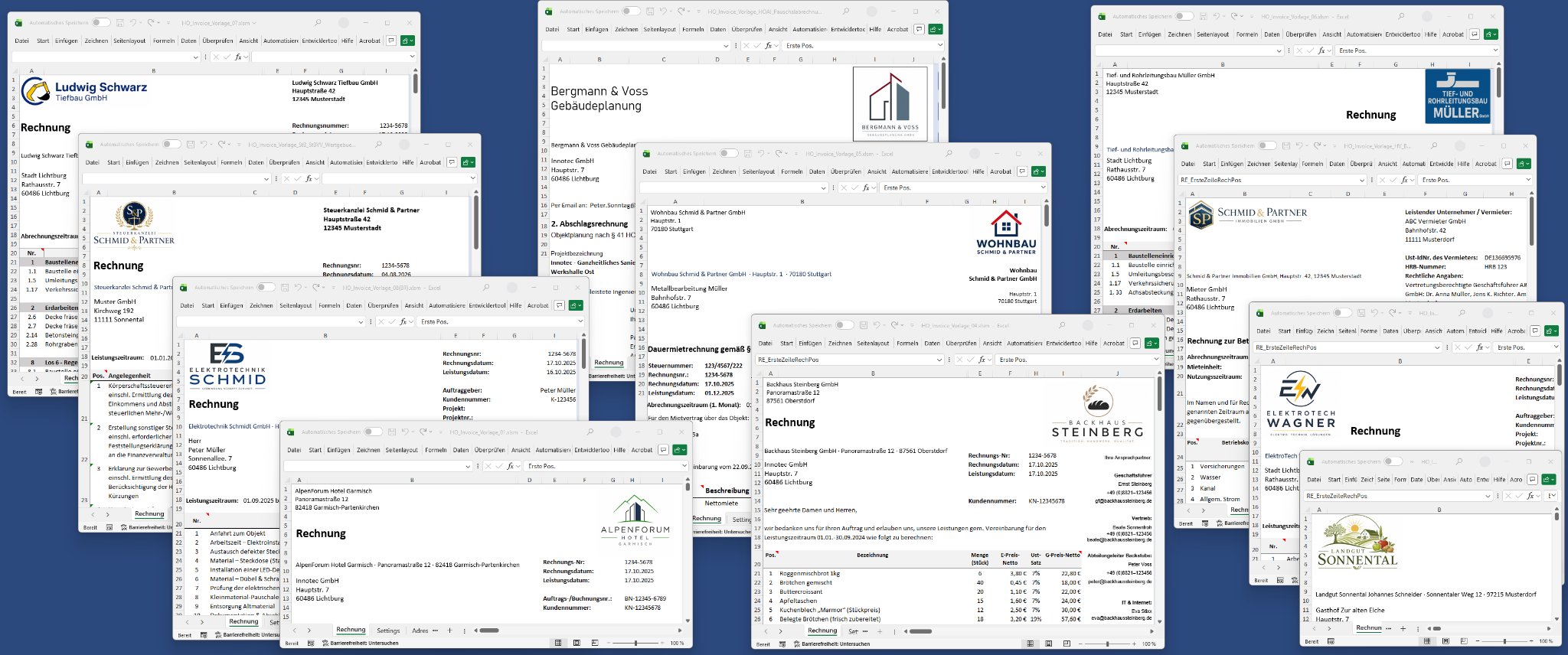Select Normal view icon in AlpenForum status bar
The image size is (1568, 655).
[x=558, y=643]
